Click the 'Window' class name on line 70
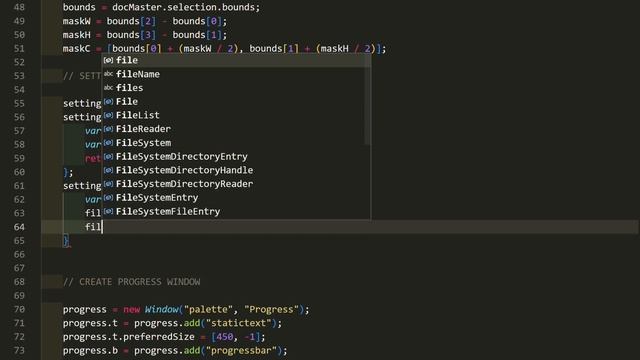640x360 pixels. coord(162,309)
